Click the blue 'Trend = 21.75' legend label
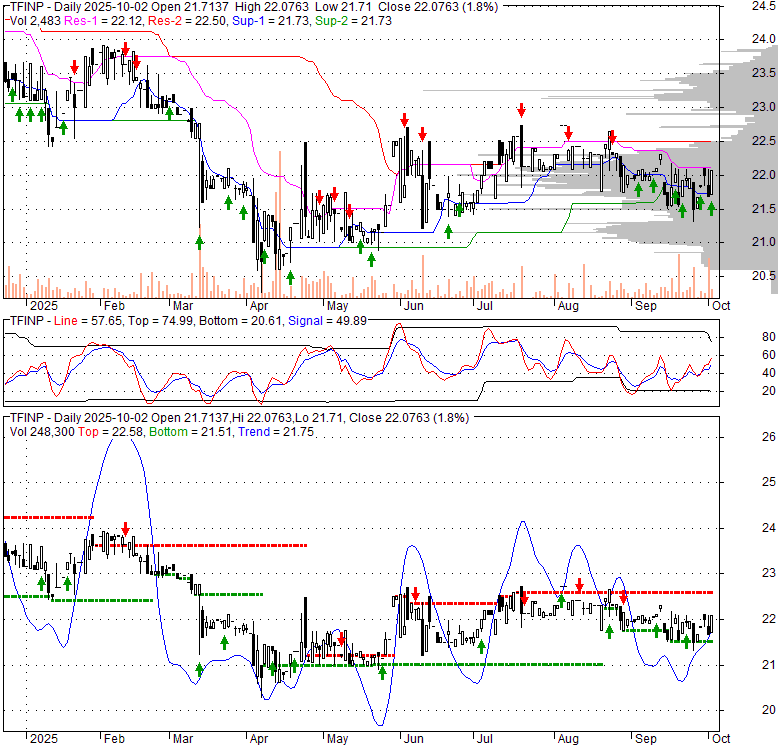Viewport: 780px width, 745px height. pos(276,432)
